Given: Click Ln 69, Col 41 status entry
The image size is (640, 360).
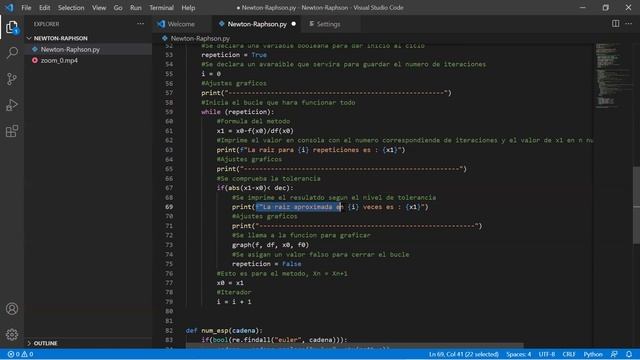Looking at the screenshot, I should point(464,354).
